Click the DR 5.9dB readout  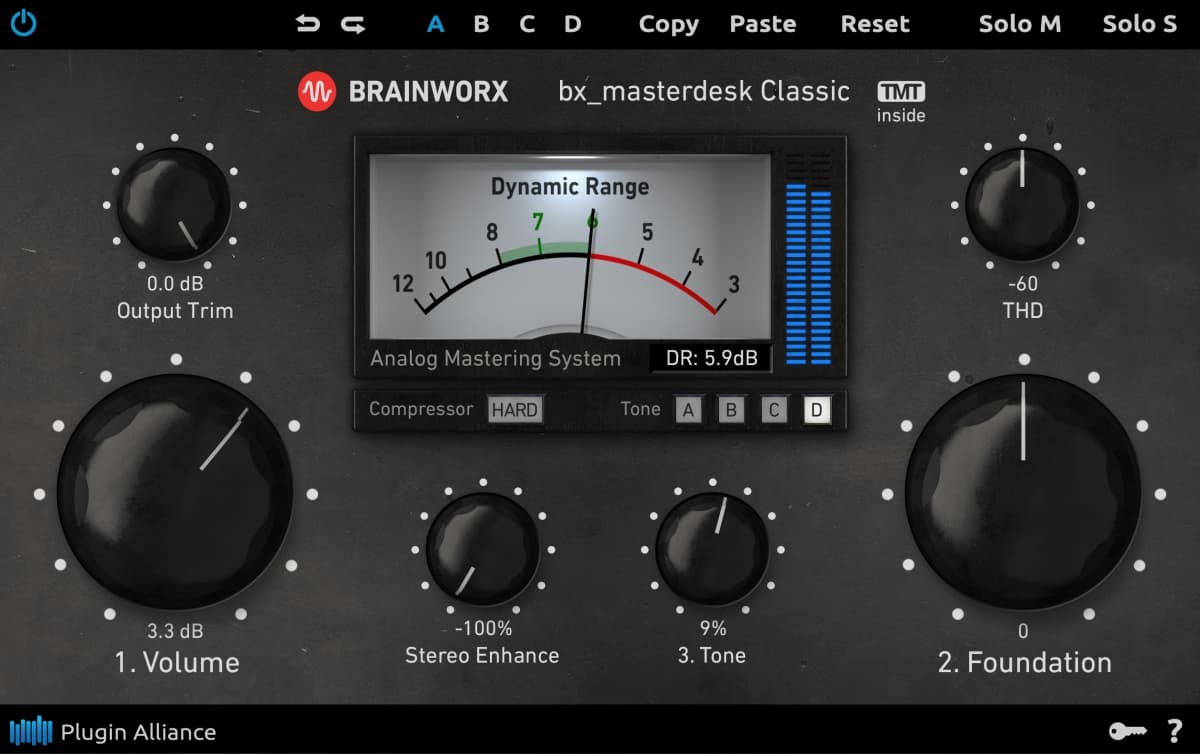pos(710,358)
